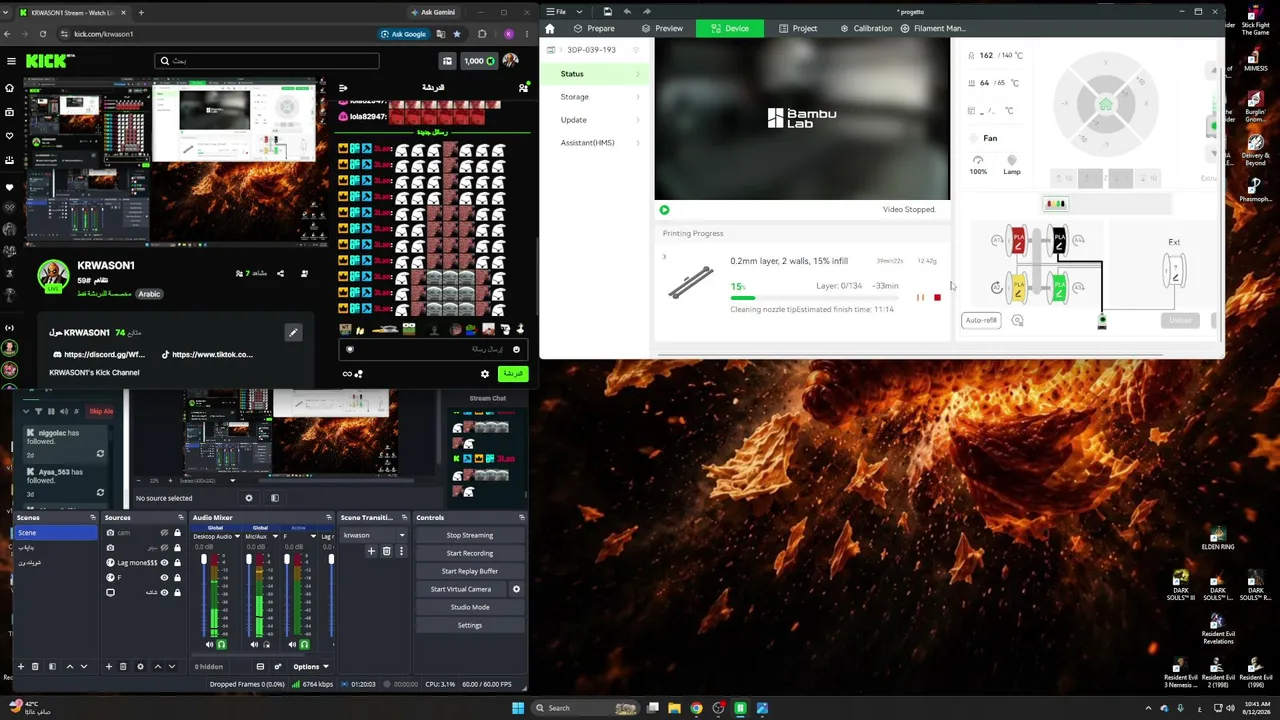Screen dimensions: 1280x720
Task: Switch to the Preview tab
Action: 663,28
